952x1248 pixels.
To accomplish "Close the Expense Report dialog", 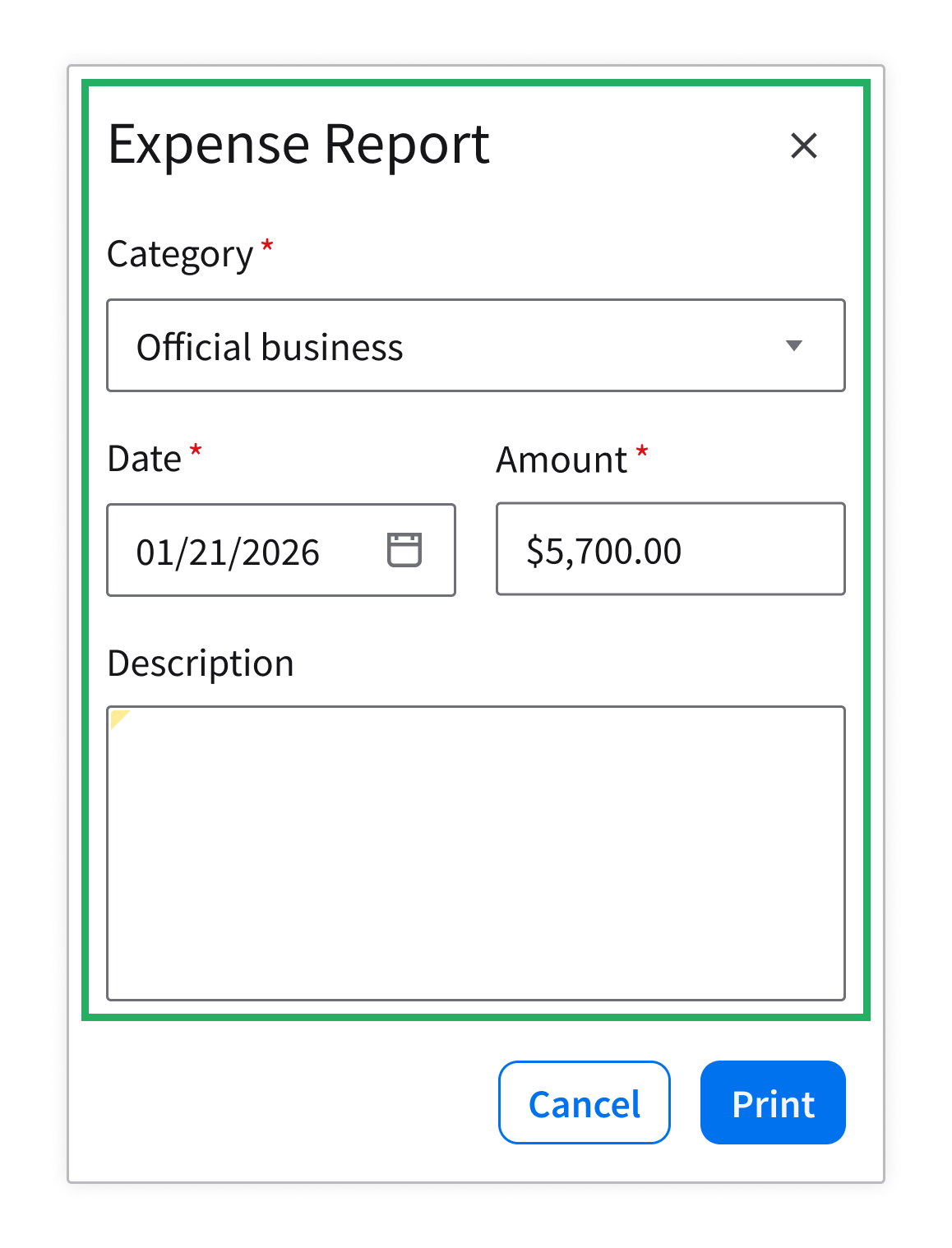I will [803, 146].
